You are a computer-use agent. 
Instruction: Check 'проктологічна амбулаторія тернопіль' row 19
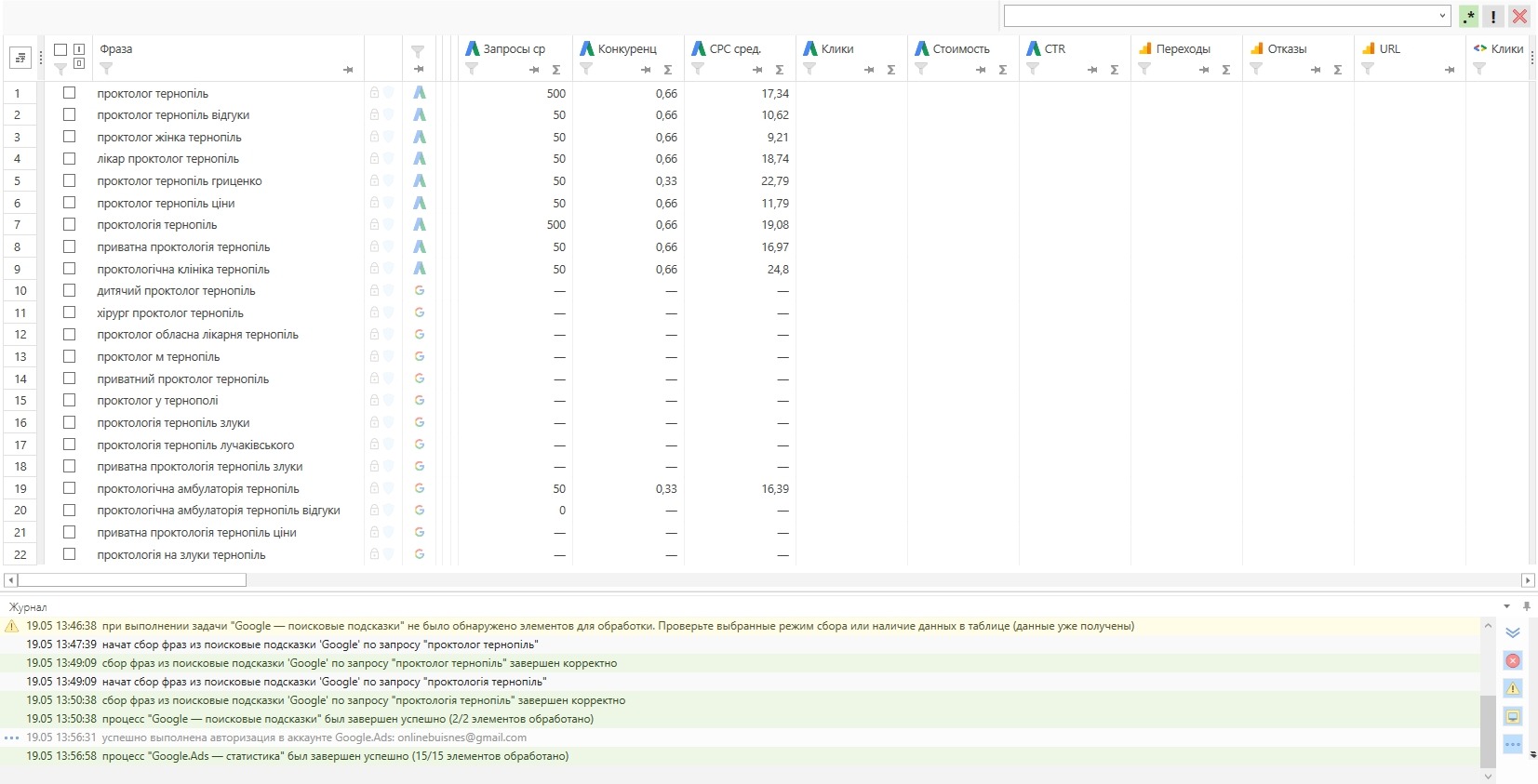click(x=69, y=488)
